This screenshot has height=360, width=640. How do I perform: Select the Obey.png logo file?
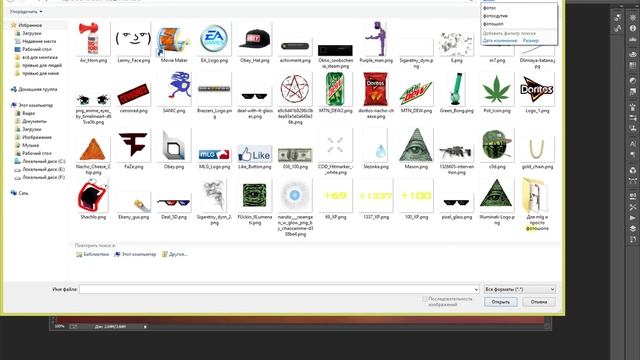174,145
